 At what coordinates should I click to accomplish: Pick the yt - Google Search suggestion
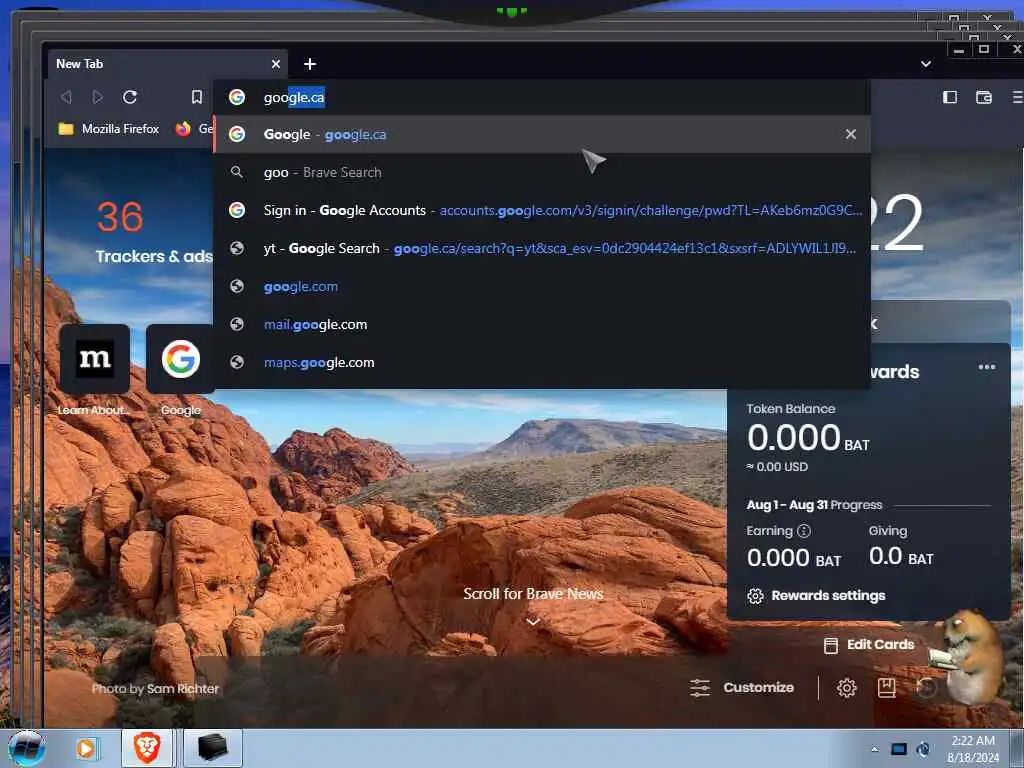[542, 248]
